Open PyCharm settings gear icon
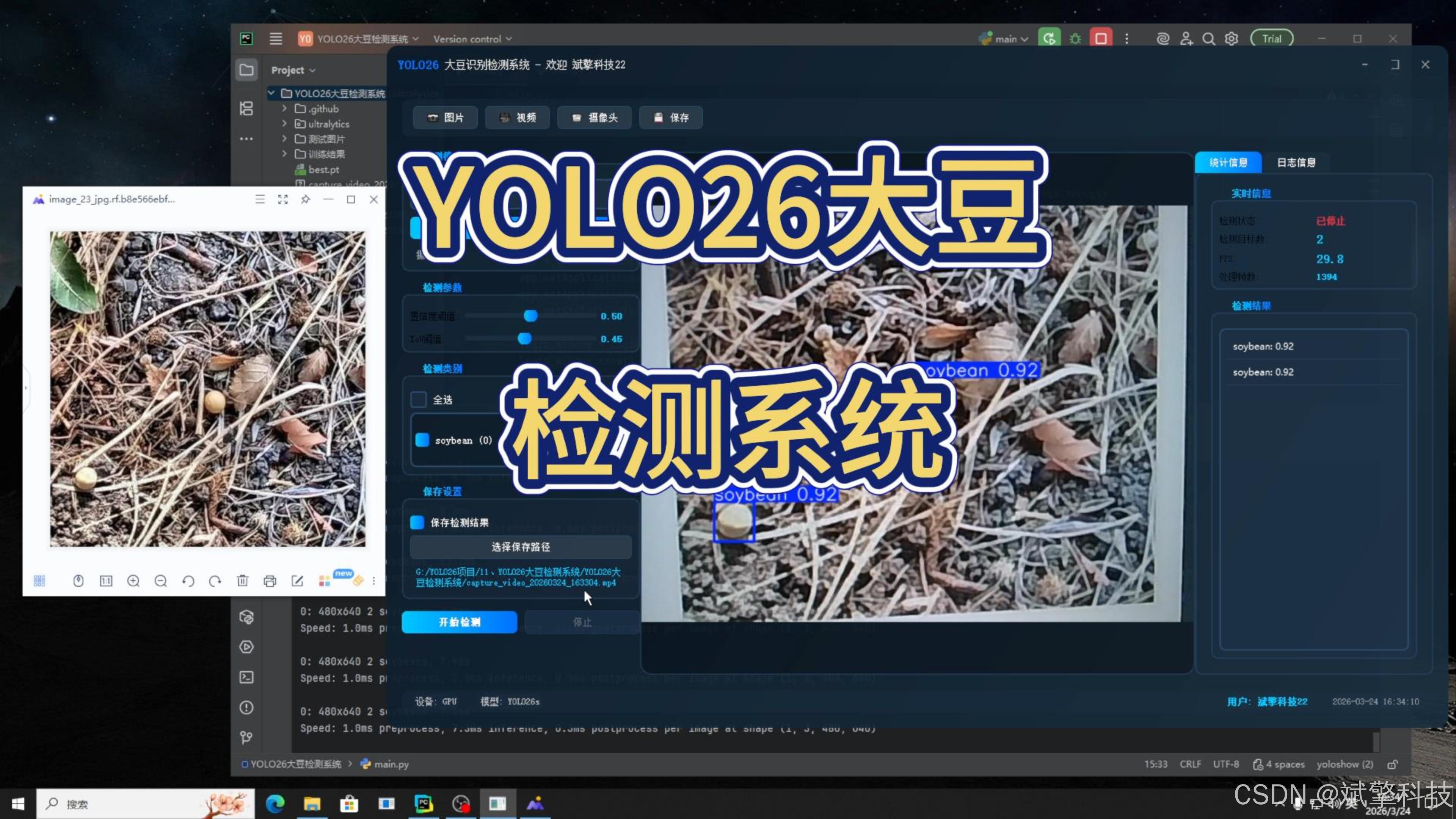 (1232, 38)
